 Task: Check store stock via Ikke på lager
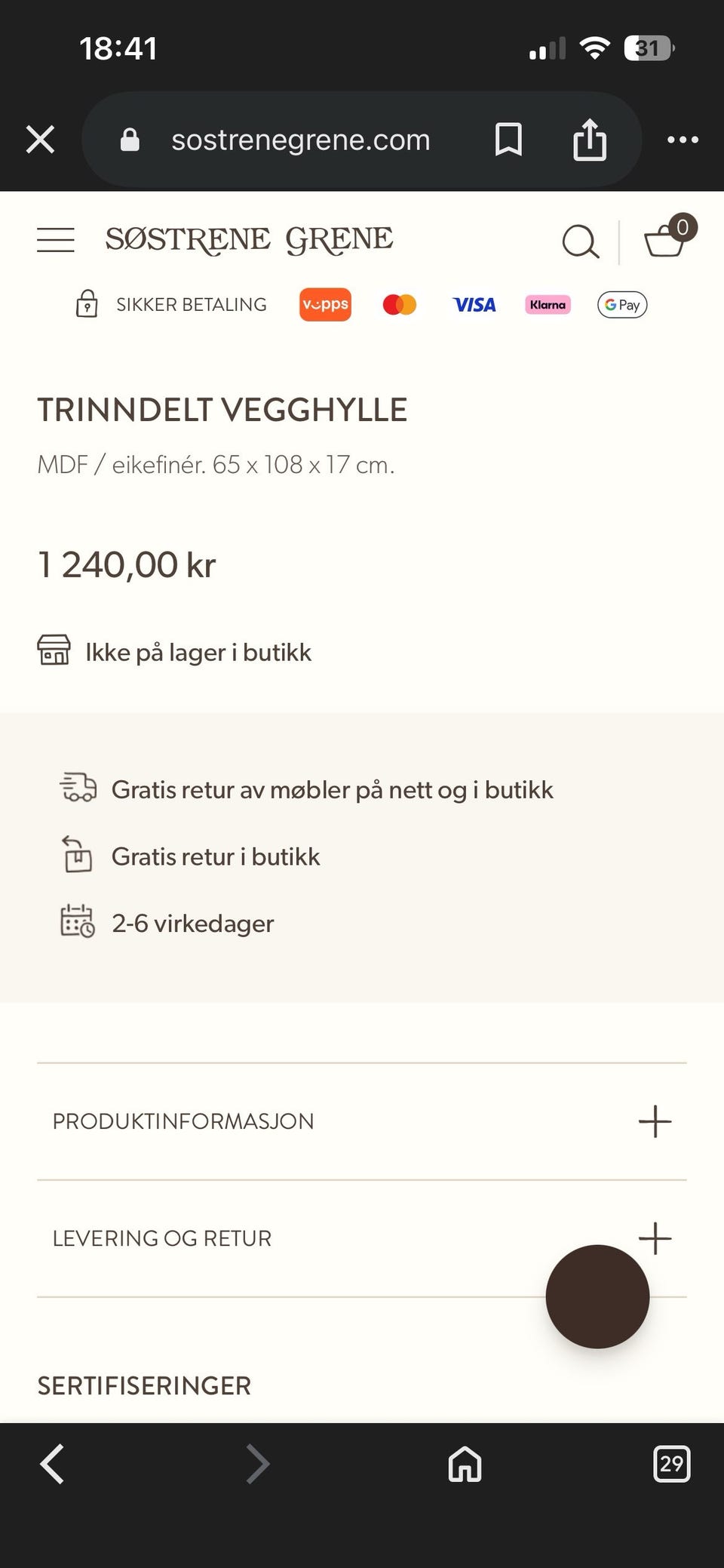(x=198, y=652)
